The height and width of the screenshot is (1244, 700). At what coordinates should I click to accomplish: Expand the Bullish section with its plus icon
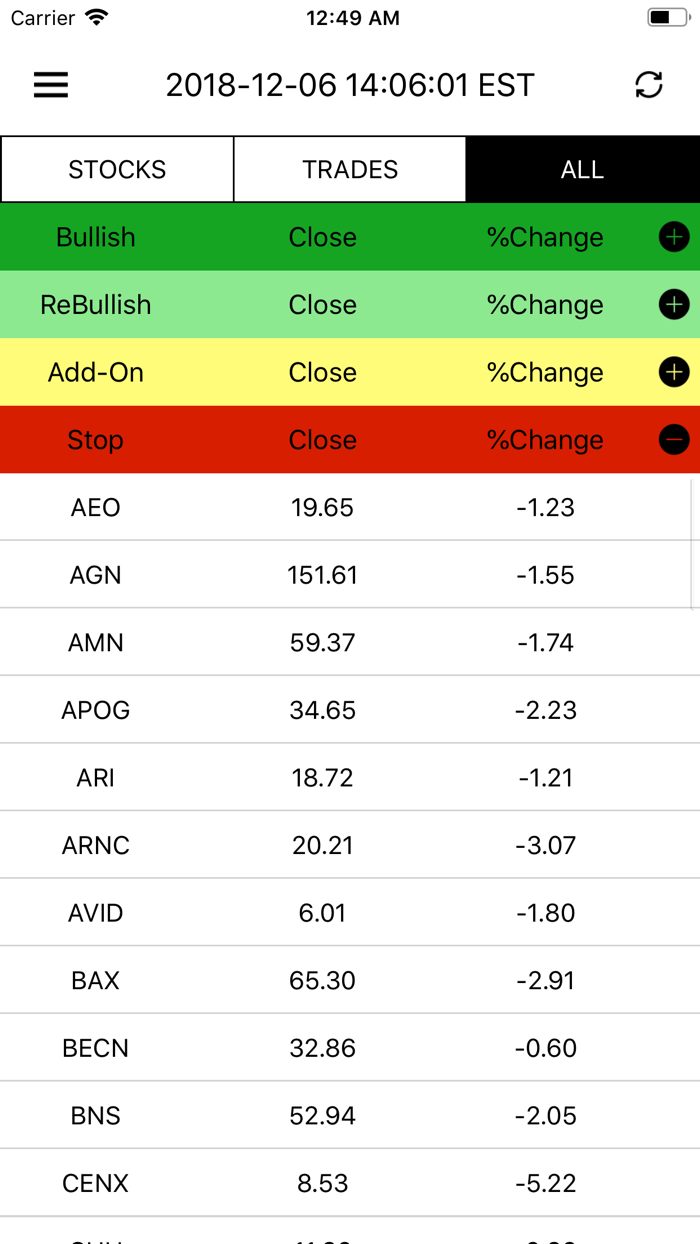point(674,237)
